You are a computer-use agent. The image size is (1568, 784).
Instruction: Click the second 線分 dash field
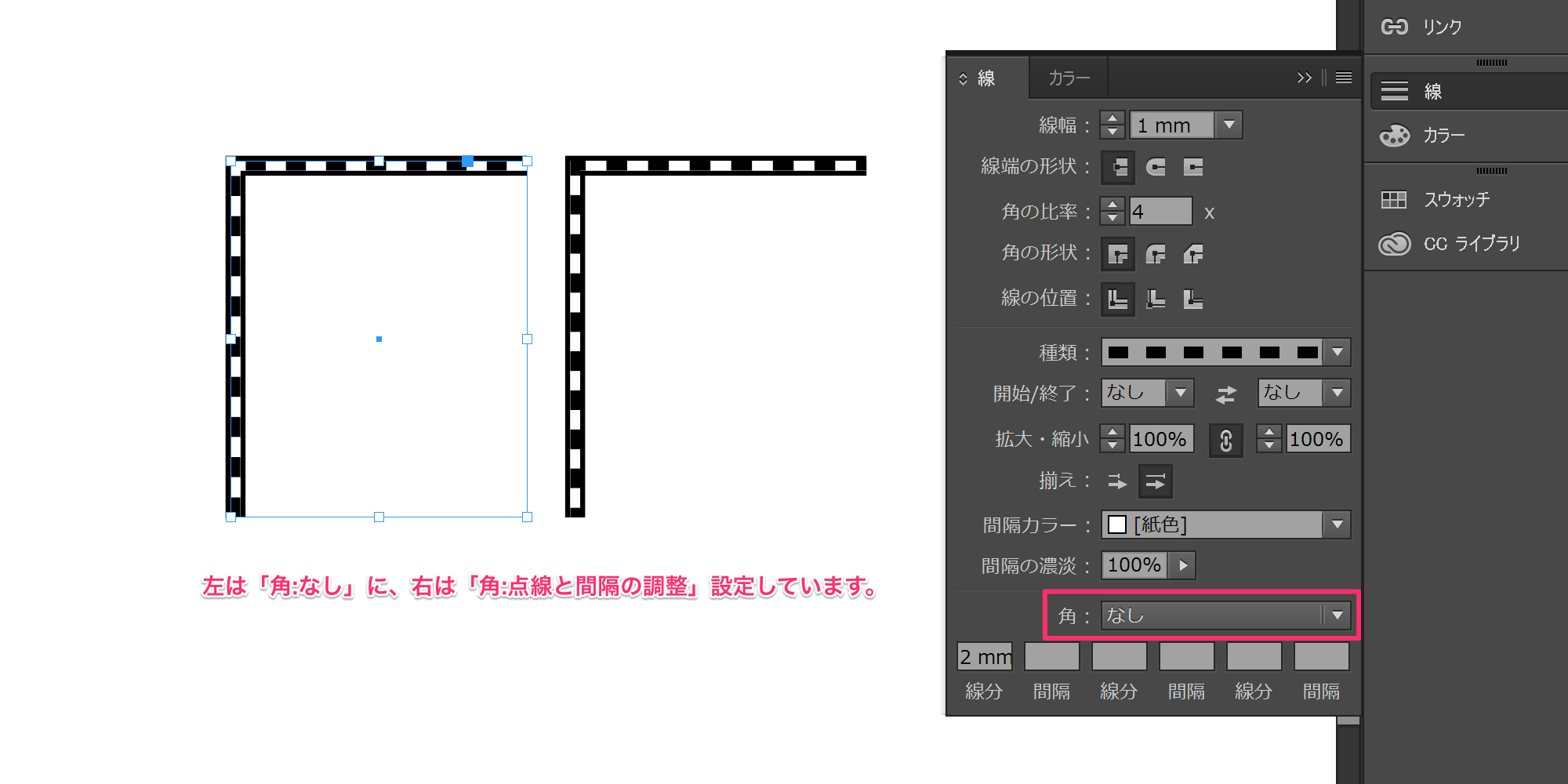(1120, 656)
